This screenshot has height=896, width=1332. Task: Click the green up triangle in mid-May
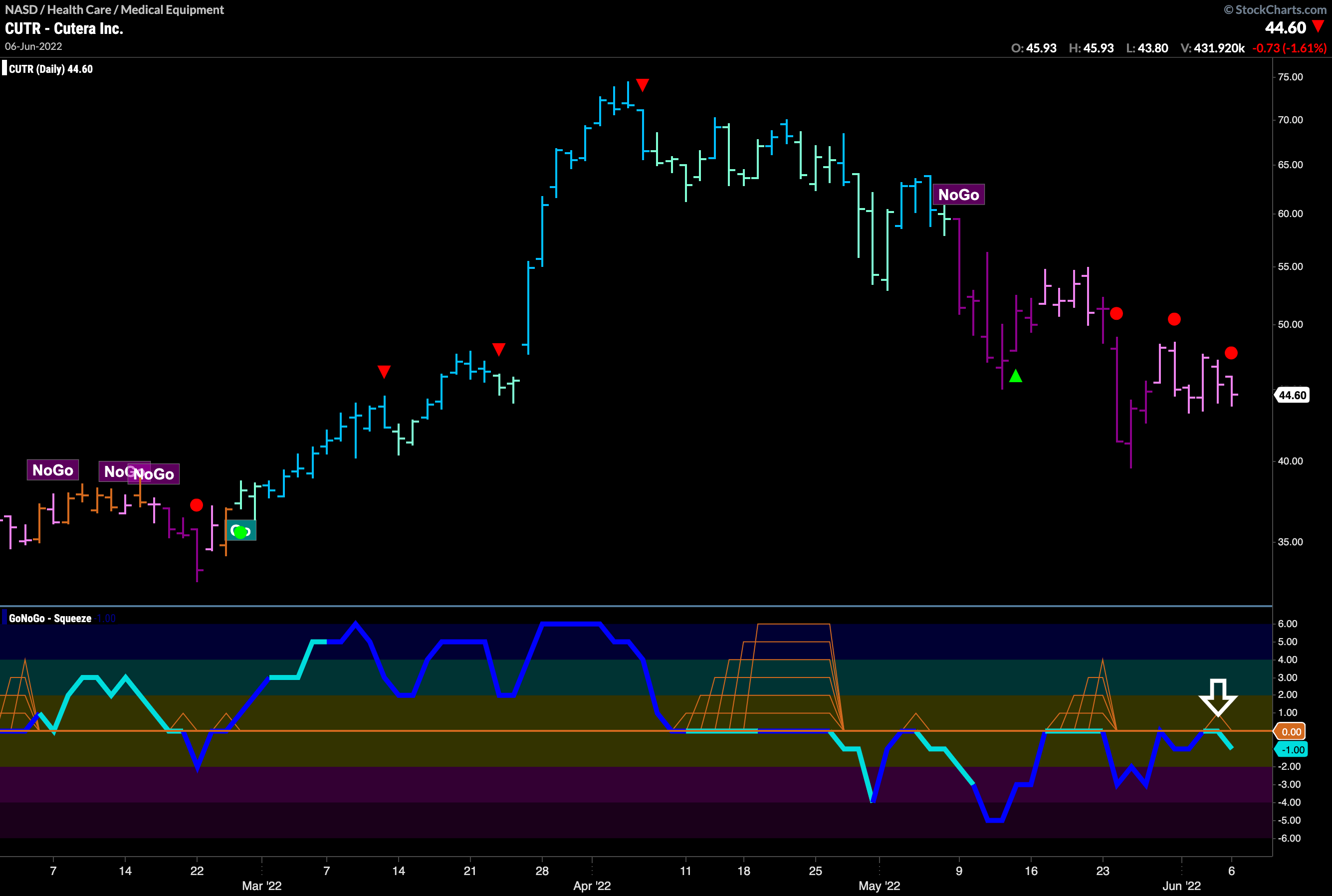point(1015,376)
